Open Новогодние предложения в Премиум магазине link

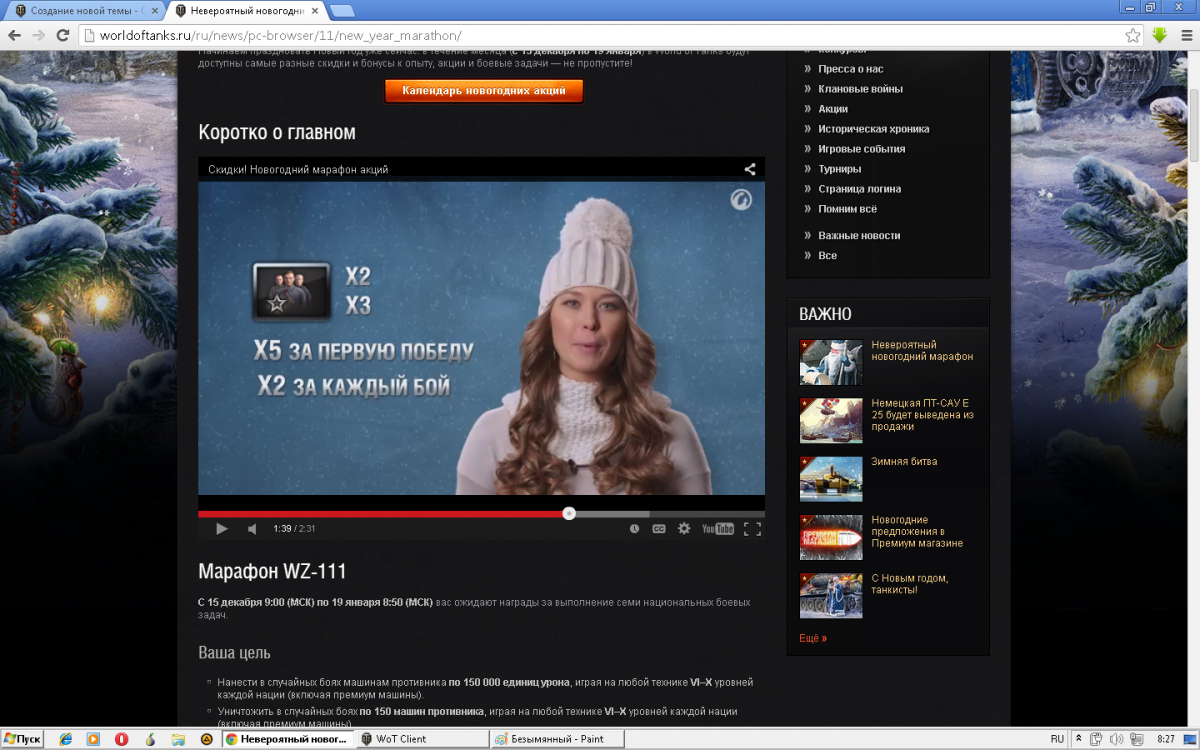(x=917, y=531)
